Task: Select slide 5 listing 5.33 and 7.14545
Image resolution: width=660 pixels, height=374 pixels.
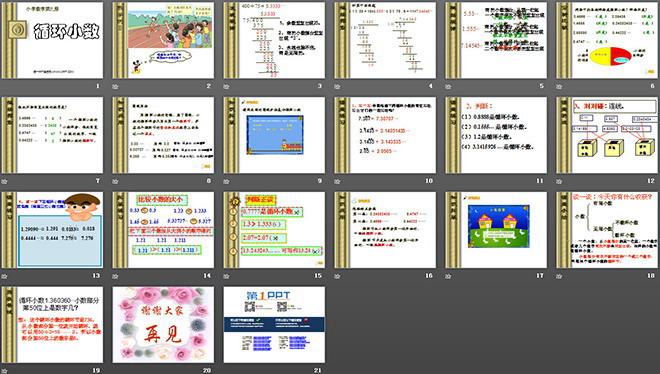Action: click(496, 40)
